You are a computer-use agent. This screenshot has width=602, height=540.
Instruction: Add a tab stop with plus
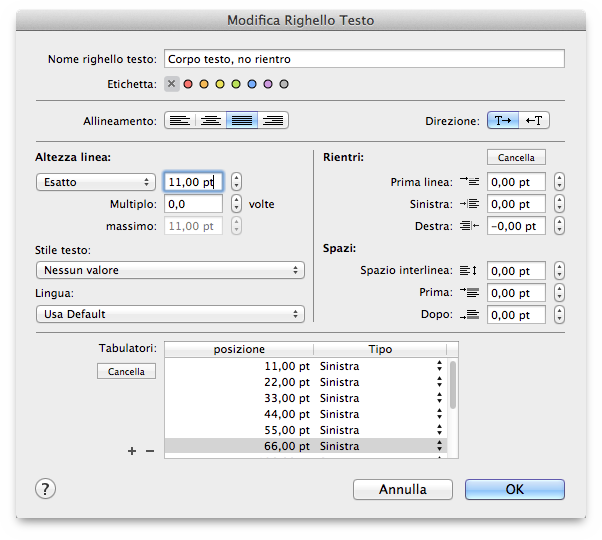(x=132, y=451)
